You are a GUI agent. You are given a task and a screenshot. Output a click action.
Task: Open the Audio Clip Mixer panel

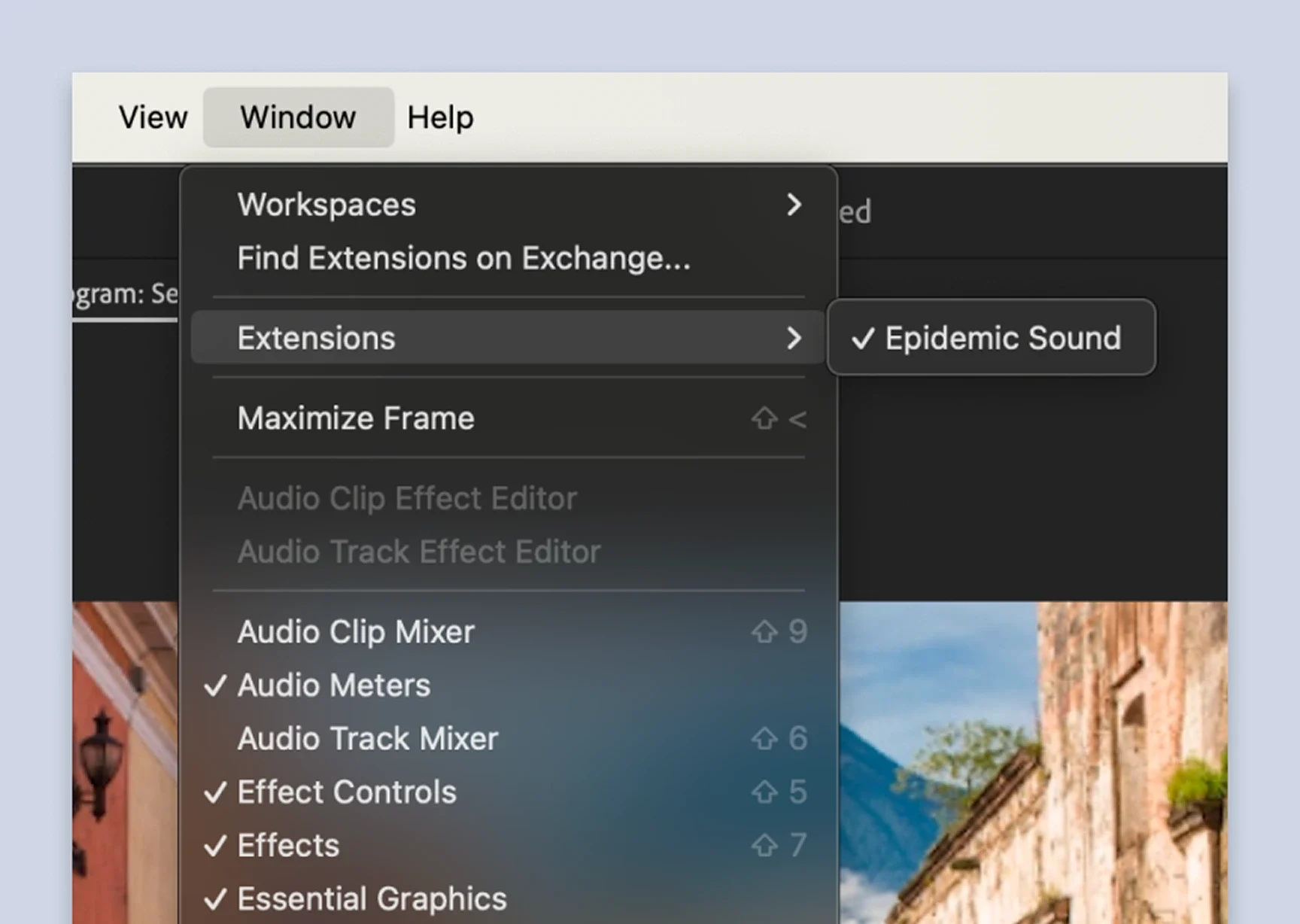pos(508,632)
